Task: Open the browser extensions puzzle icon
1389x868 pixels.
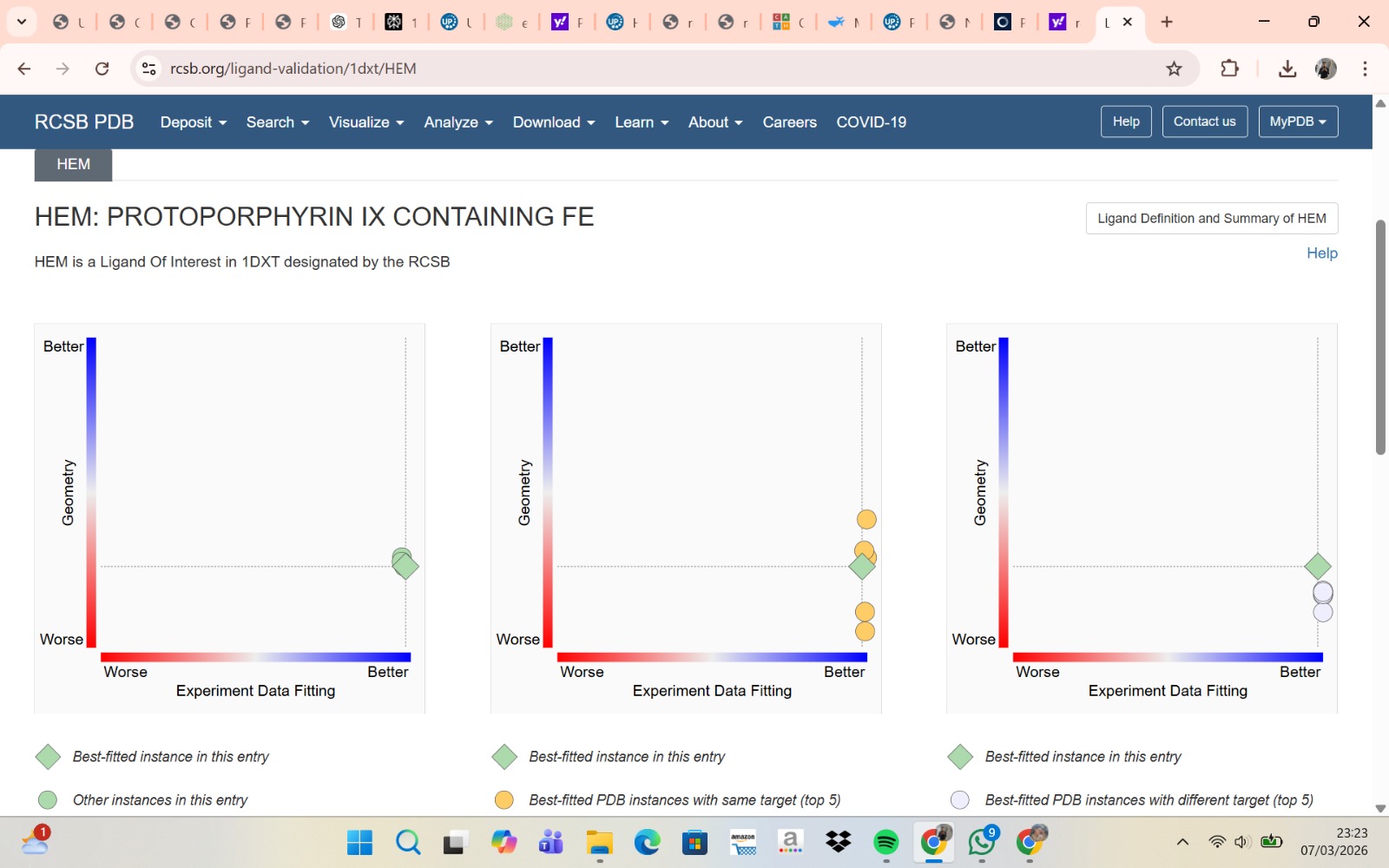Action: 1229,69
